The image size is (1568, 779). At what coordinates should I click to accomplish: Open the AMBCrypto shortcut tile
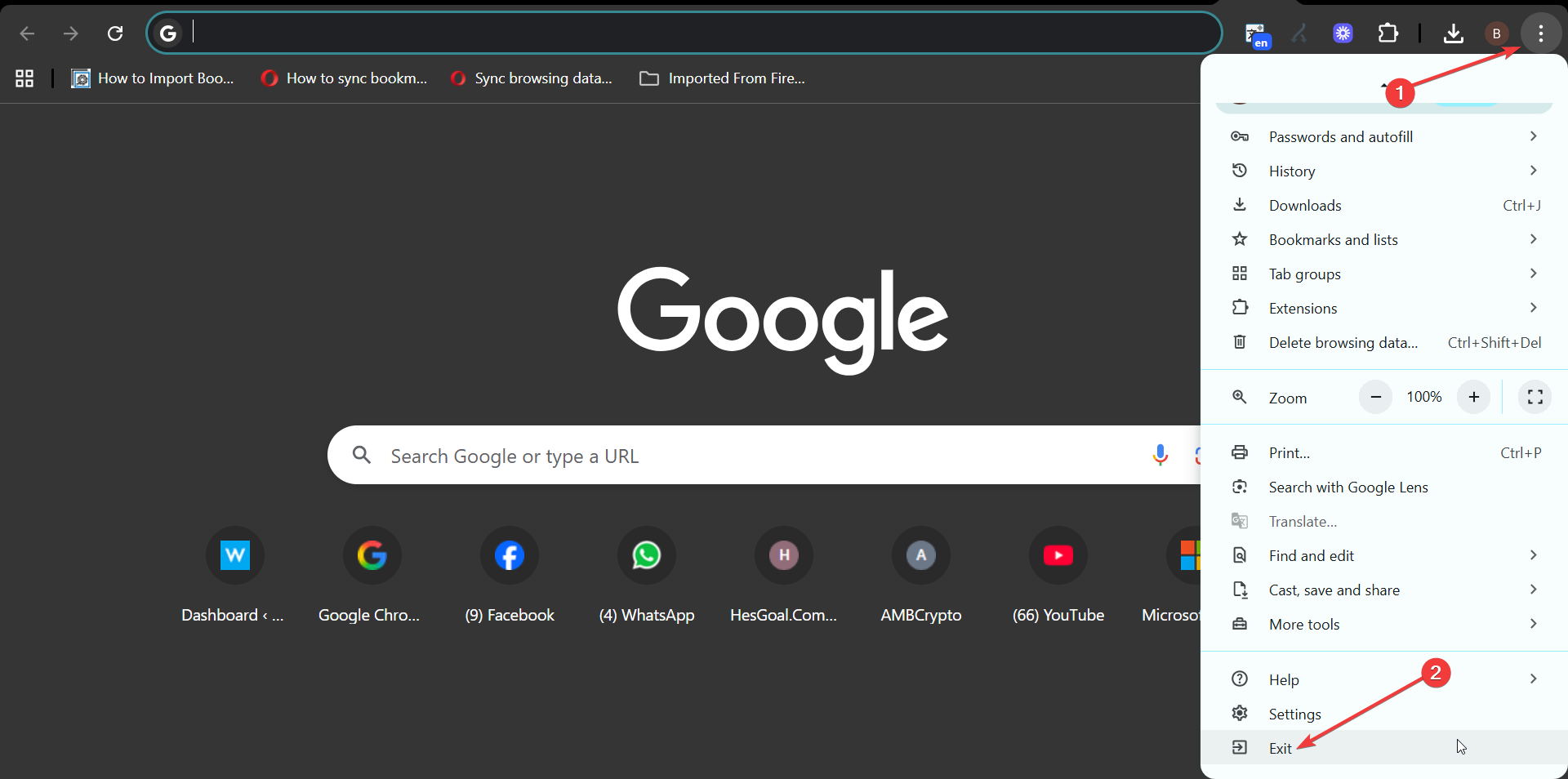point(920,576)
